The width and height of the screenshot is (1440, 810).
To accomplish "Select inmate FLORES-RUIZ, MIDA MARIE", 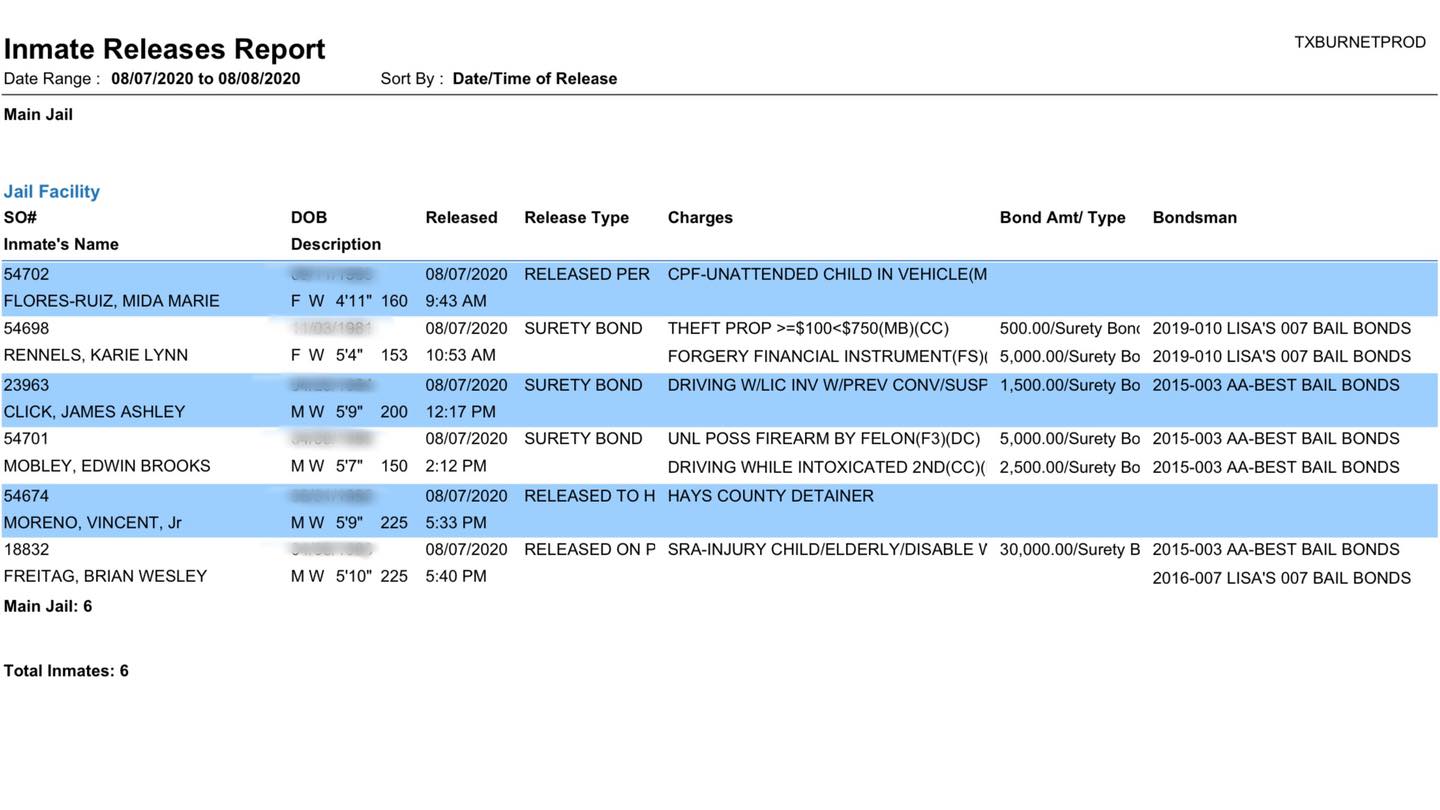I will (112, 302).
